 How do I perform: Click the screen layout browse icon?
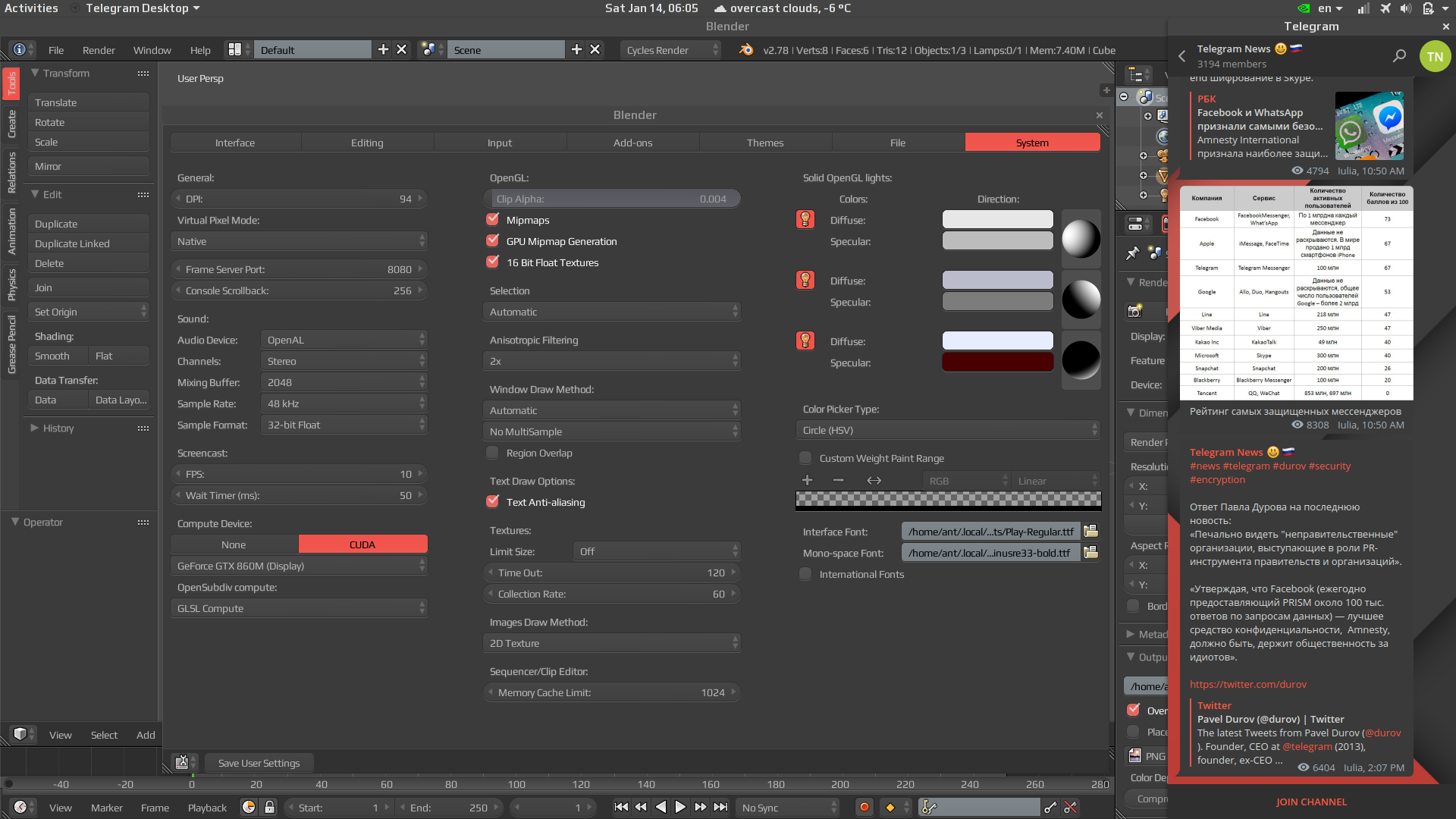(x=238, y=50)
